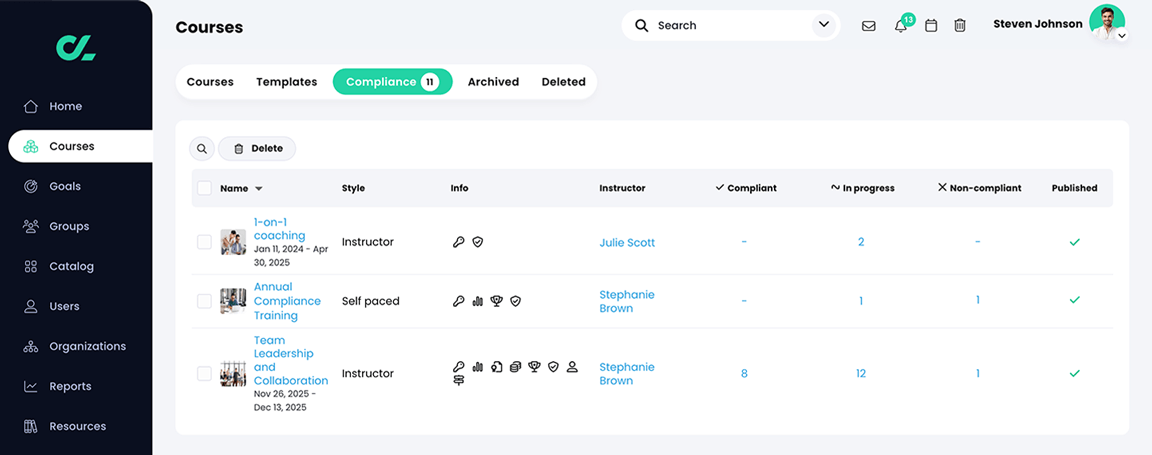Open Annual Compliance Training course link
1152x455 pixels.
(287, 301)
